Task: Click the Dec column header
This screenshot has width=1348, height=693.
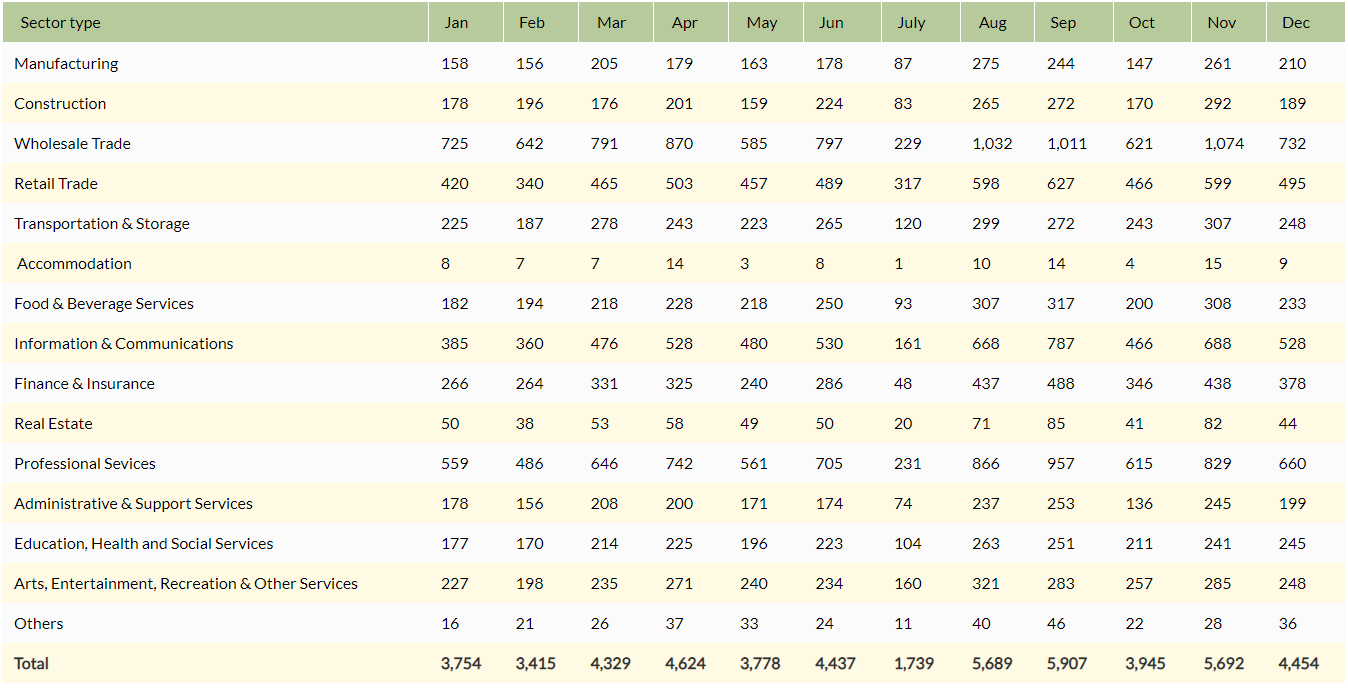Action: click(1295, 23)
